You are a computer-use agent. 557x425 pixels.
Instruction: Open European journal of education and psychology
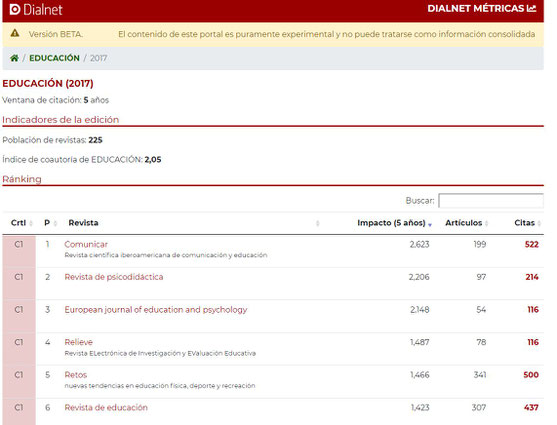(x=156, y=310)
